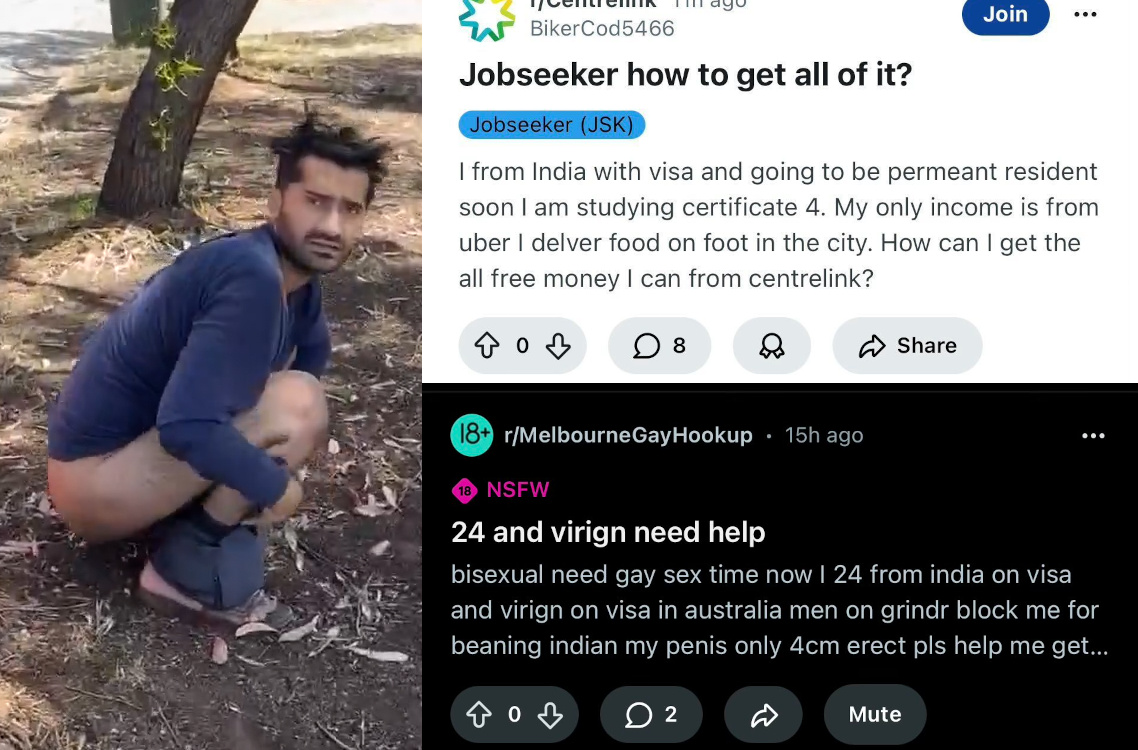Open the Jobseeker how to get all title
The width and height of the screenshot is (1138, 750).
[x=685, y=74]
